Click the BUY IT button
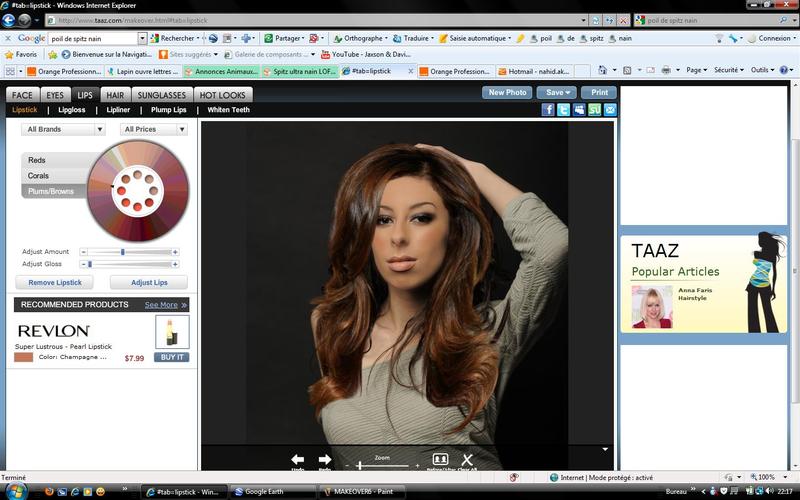 (171, 357)
